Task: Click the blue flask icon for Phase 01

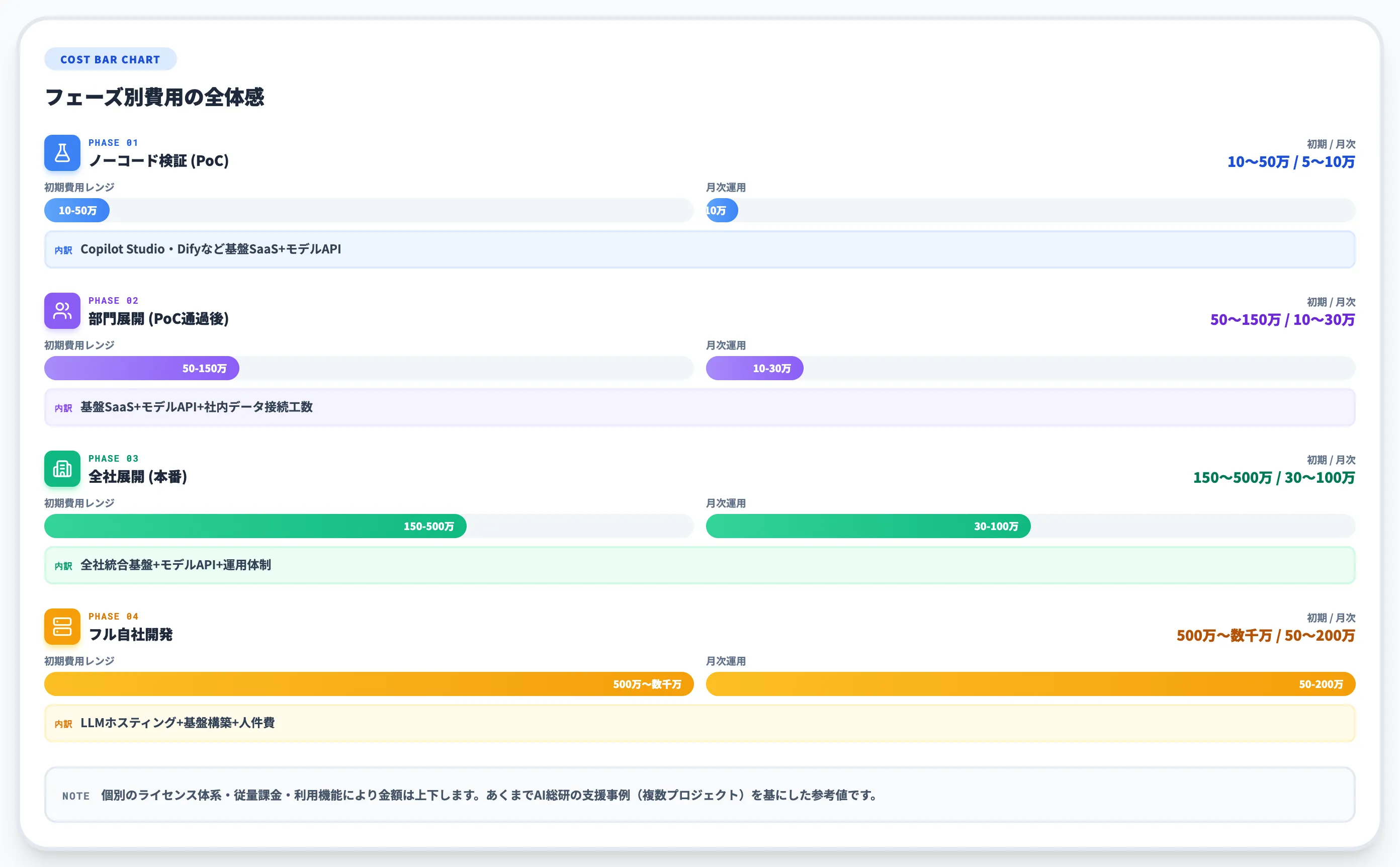Action: click(x=62, y=153)
